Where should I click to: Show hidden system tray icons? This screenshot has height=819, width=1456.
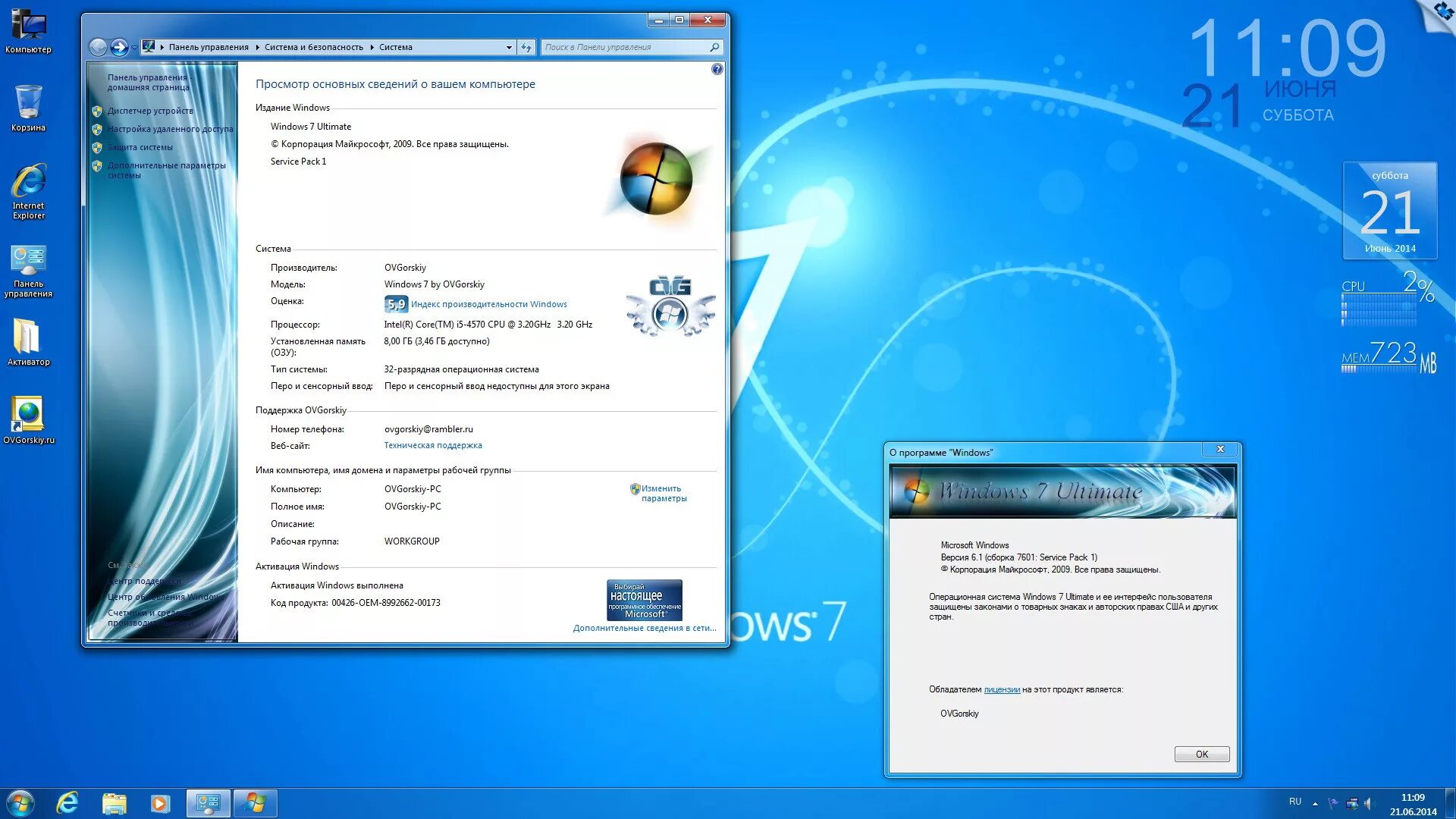[1315, 803]
